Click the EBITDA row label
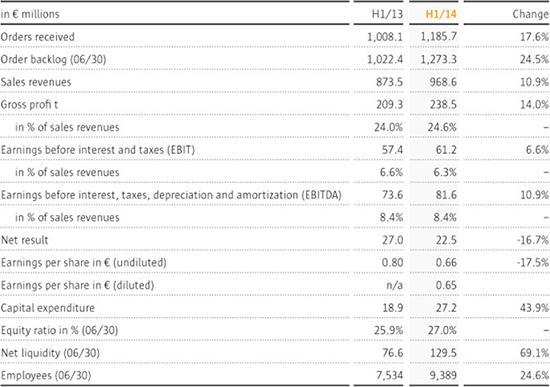Viewport: 550px width, 387px height. [171, 195]
